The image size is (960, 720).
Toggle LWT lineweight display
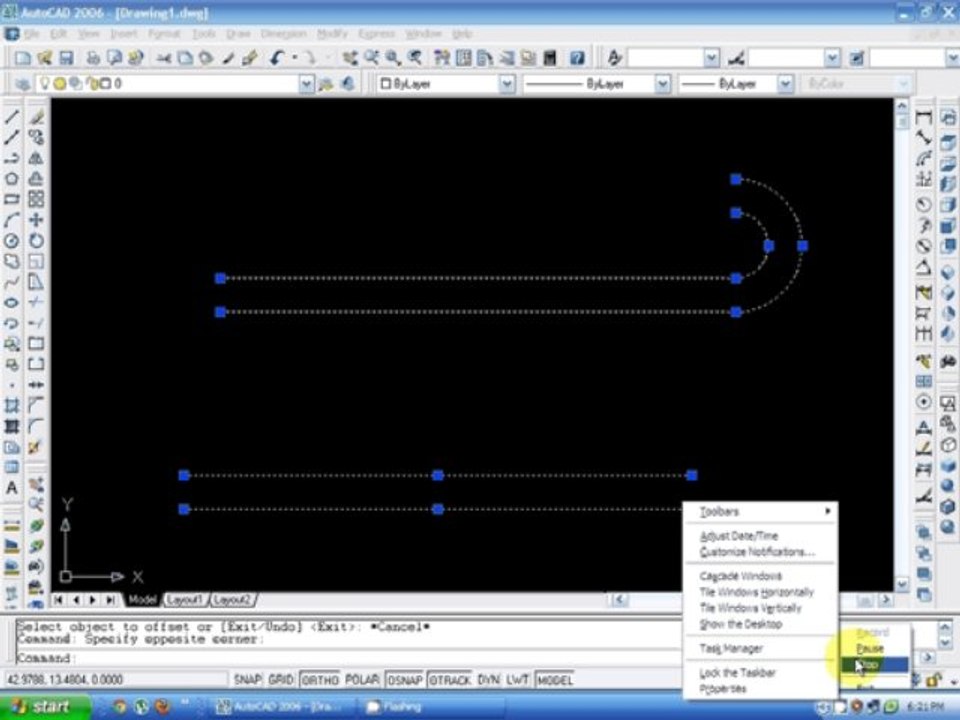coord(517,680)
